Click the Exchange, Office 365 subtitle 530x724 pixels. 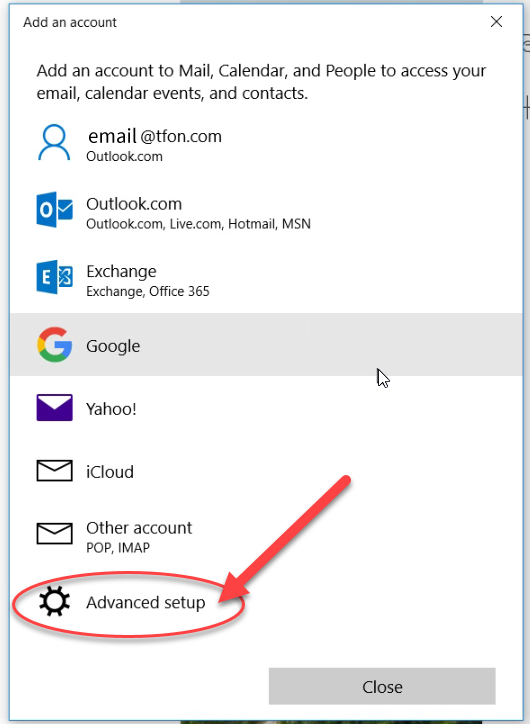pos(148,291)
